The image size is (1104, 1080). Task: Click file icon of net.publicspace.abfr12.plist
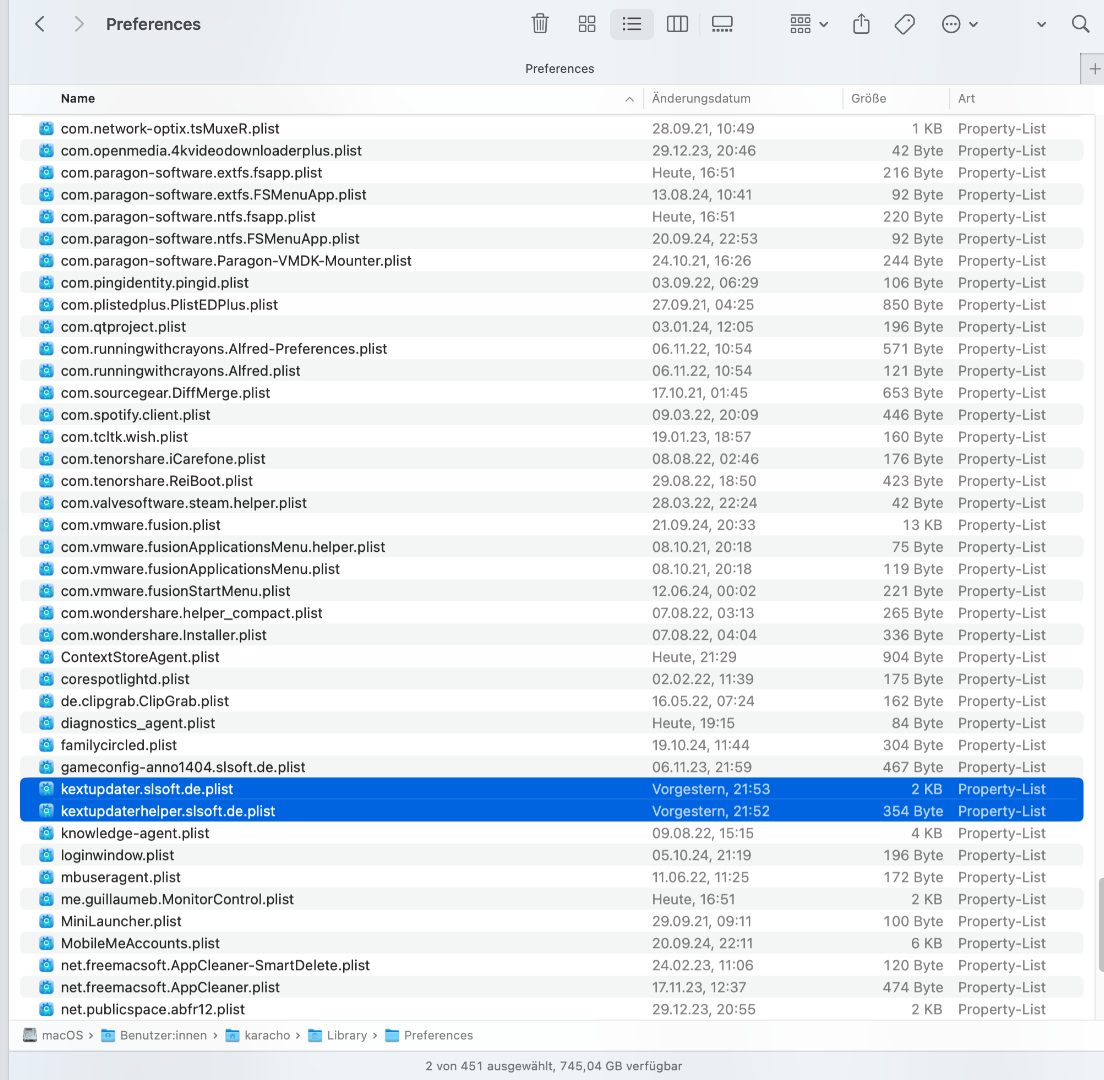(x=46, y=1009)
